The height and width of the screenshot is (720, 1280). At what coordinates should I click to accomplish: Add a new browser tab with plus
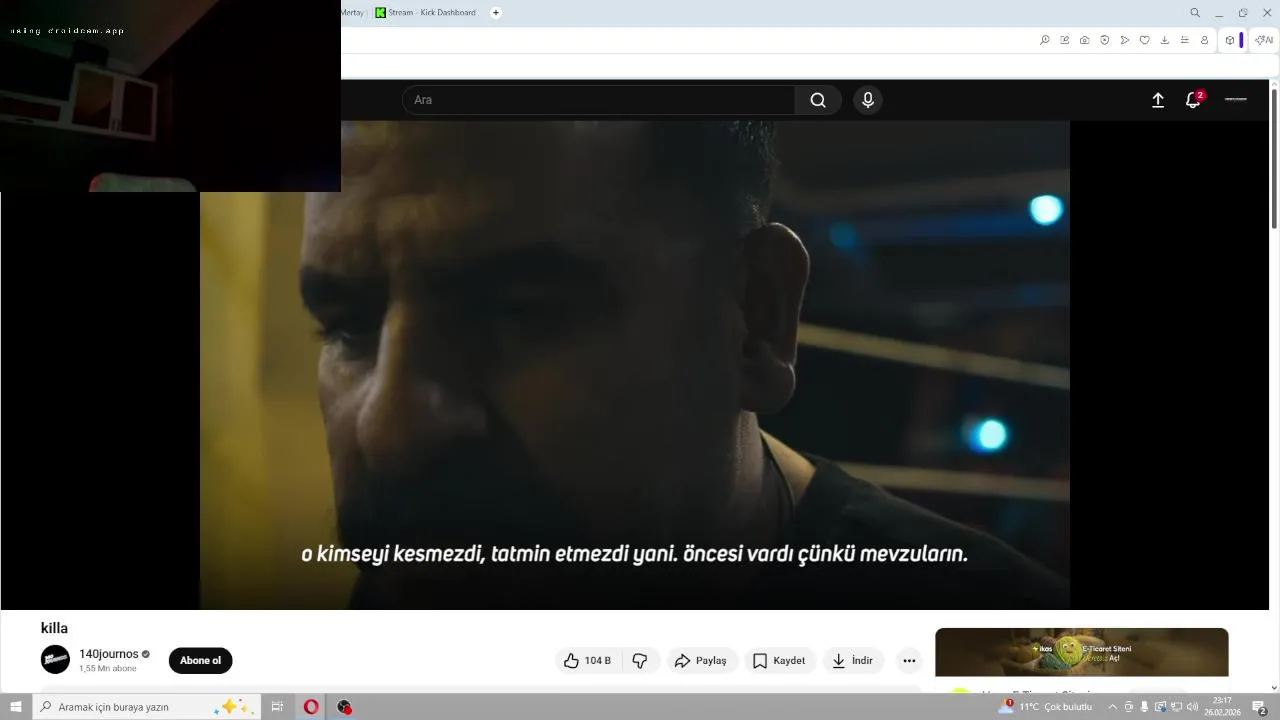tap(496, 13)
